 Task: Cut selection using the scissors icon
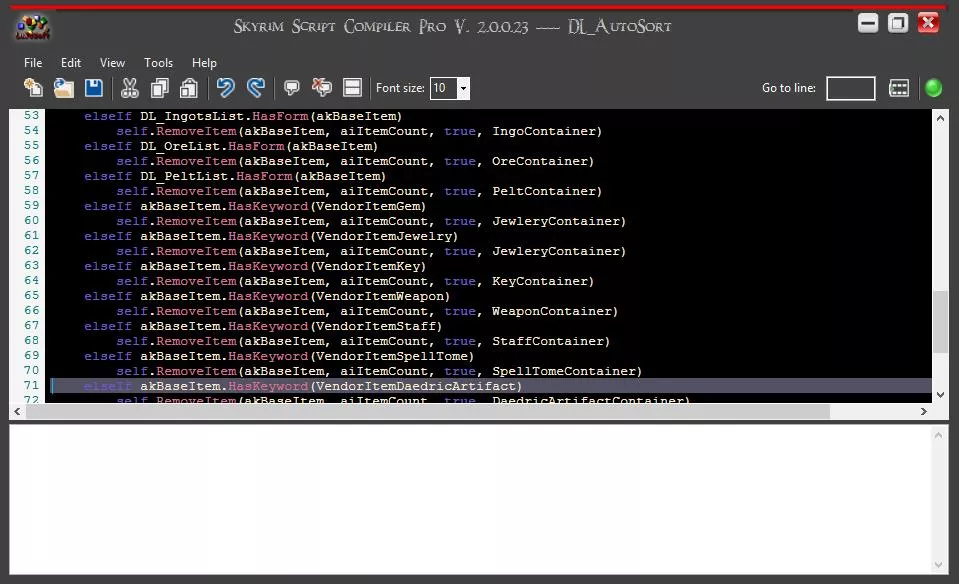(130, 88)
